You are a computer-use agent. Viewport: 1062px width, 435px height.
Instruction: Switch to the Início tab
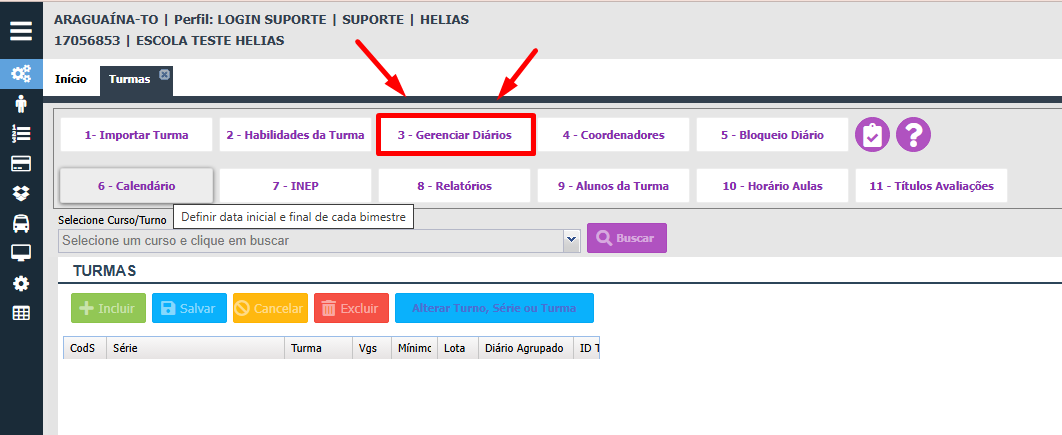tap(70, 79)
